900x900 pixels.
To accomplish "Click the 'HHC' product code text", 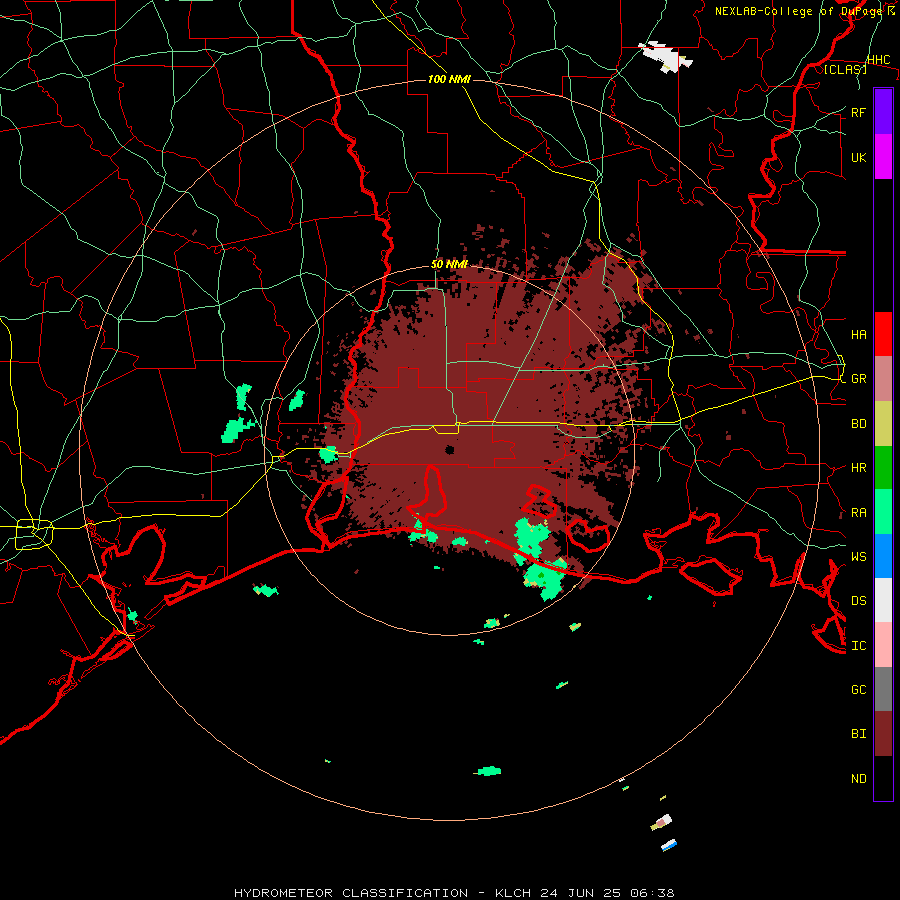I will click(879, 60).
